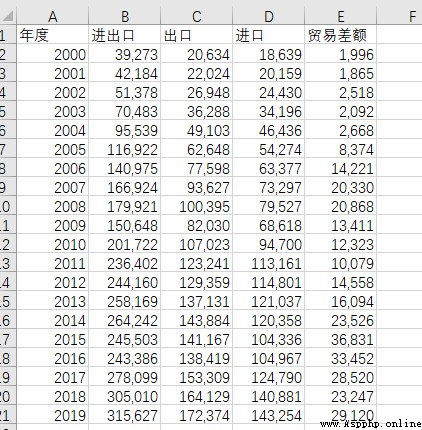Image resolution: width=422 pixels, height=430 pixels.
Task: Select cell containing 95,539
Action: [x=125, y=130]
